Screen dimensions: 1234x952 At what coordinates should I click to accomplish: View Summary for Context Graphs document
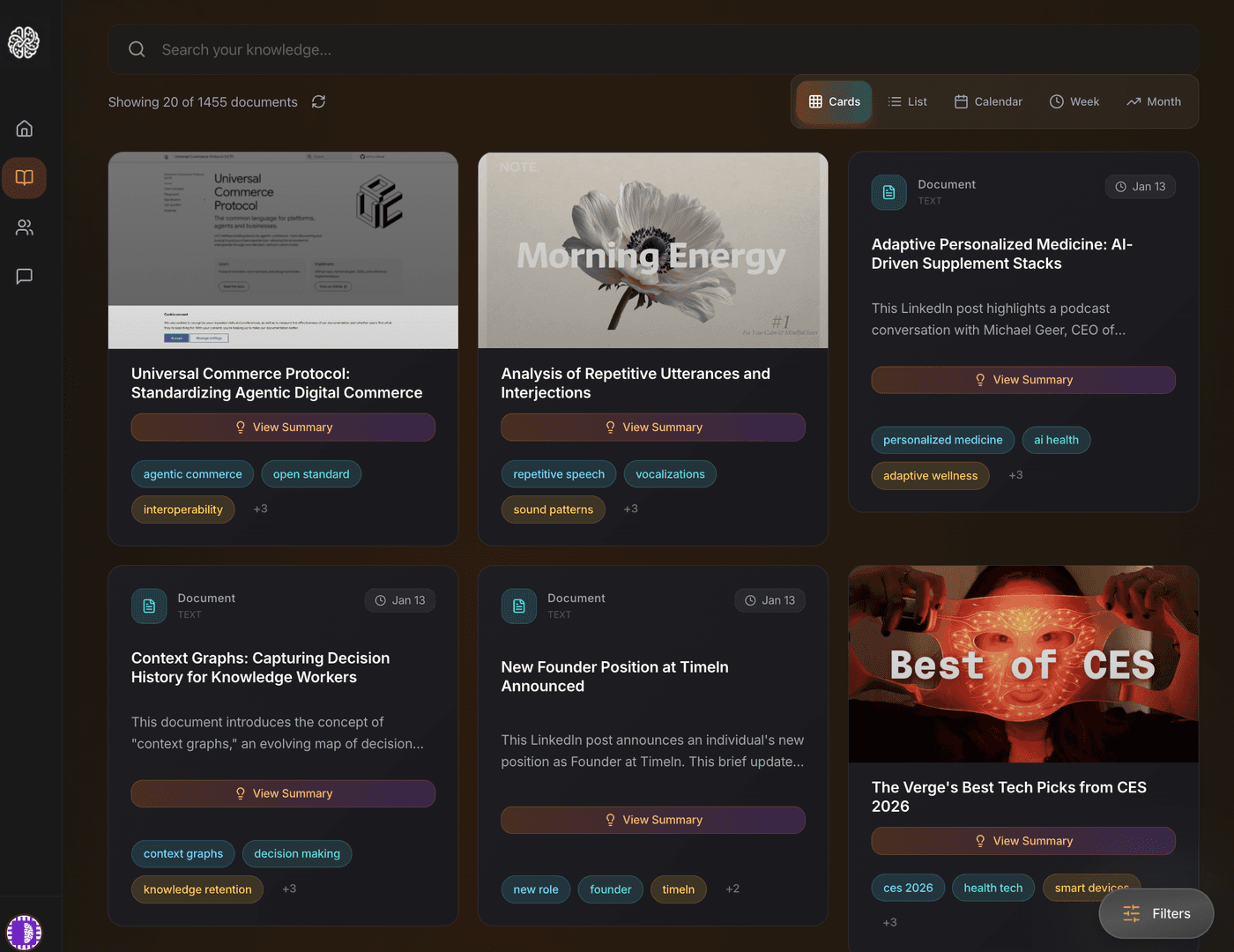pos(282,793)
